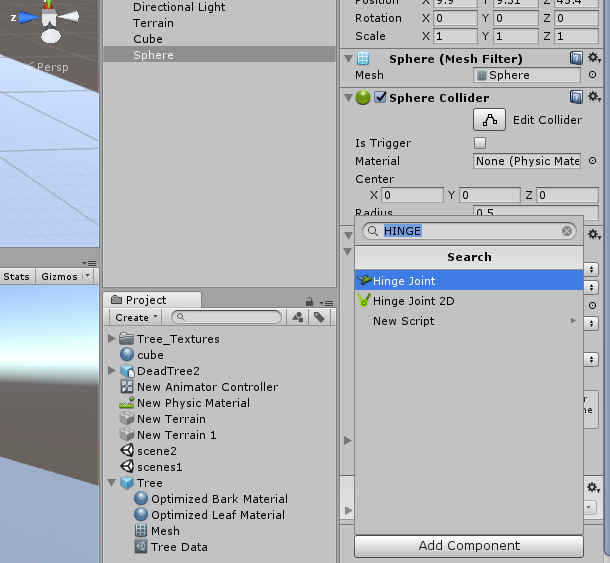This screenshot has width=610, height=563.
Task: Select Sphere in the Hierarchy
Action: pyautogui.click(x=219, y=55)
